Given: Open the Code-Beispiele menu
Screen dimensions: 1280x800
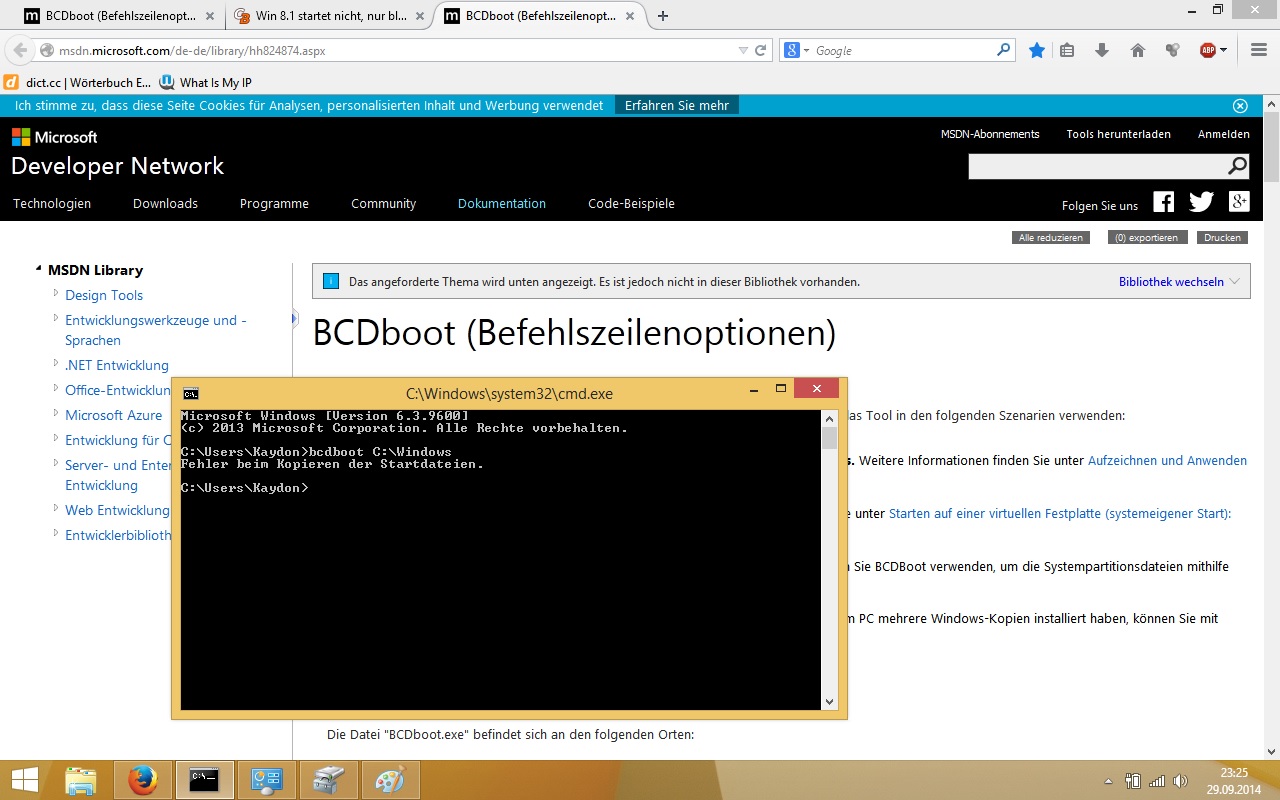Looking at the screenshot, I should [631, 203].
